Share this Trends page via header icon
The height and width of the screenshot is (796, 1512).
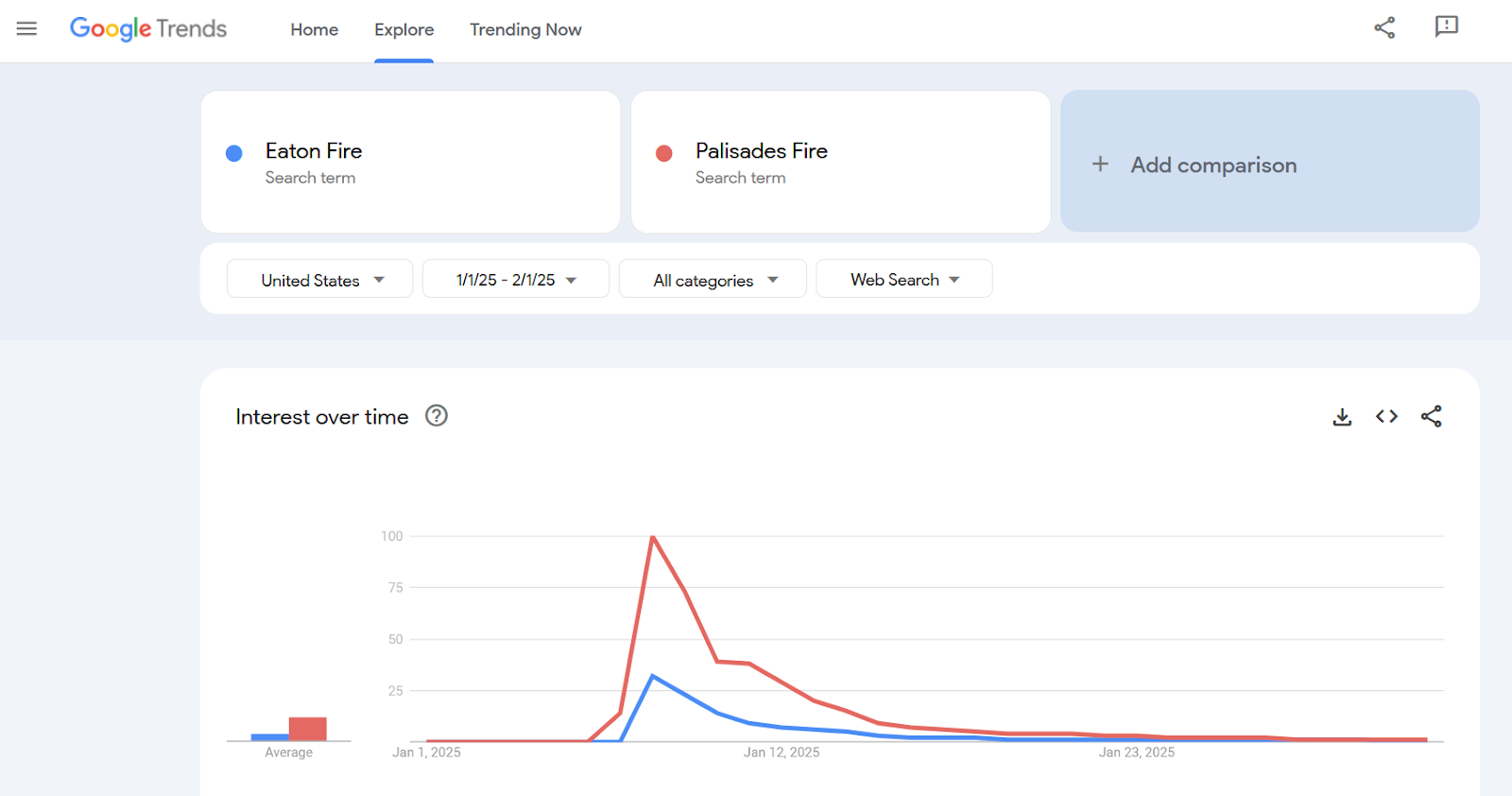click(1384, 27)
